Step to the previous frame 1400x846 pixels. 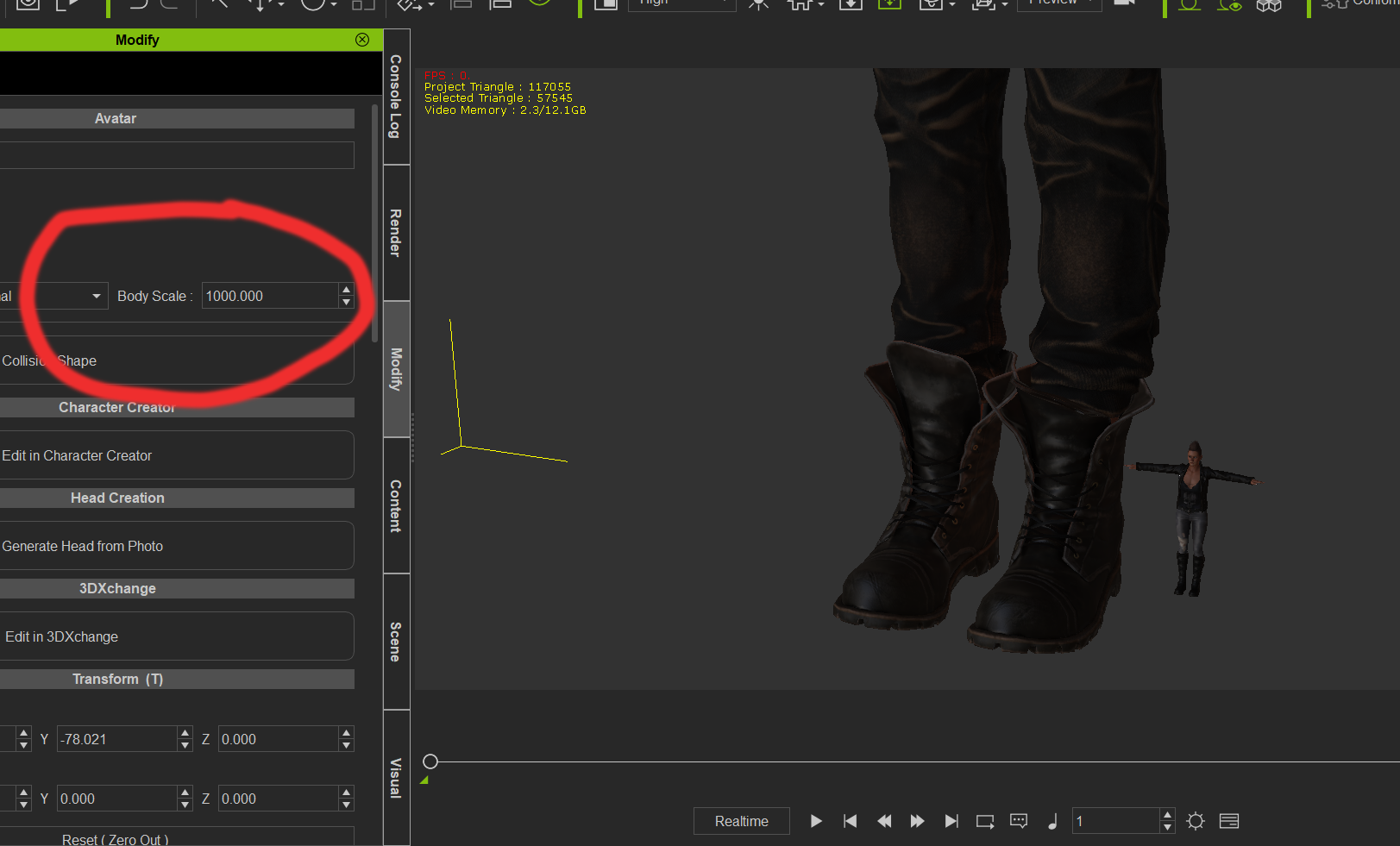[x=884, y=821]
